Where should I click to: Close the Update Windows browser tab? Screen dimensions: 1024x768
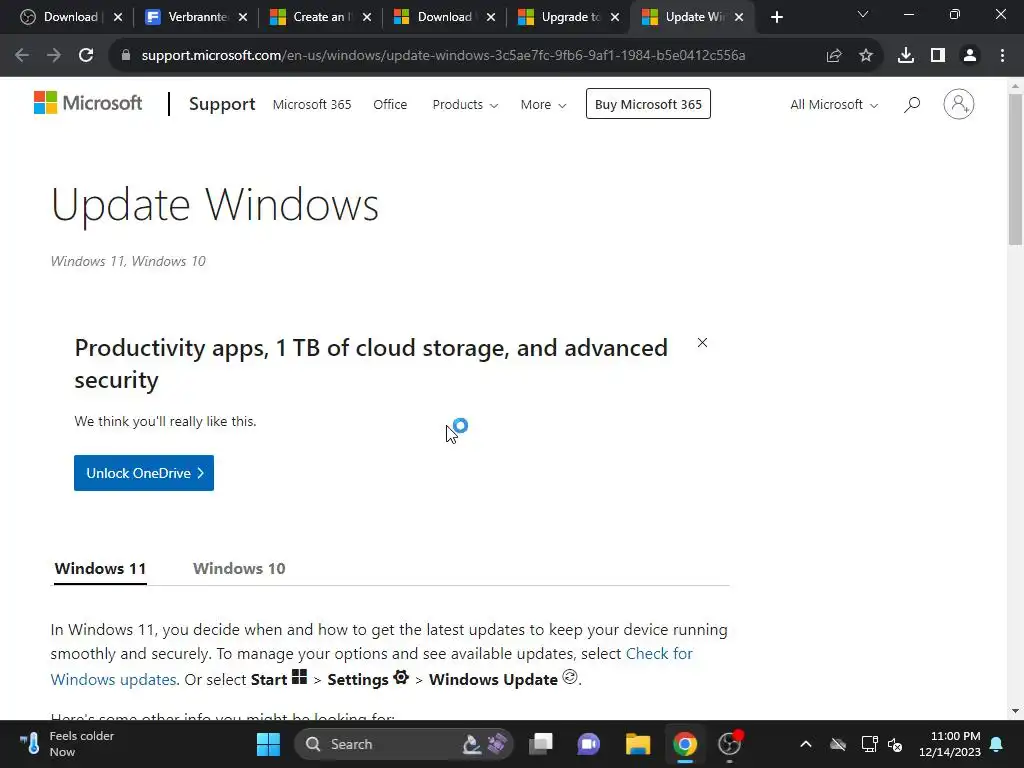coord(739,18)
